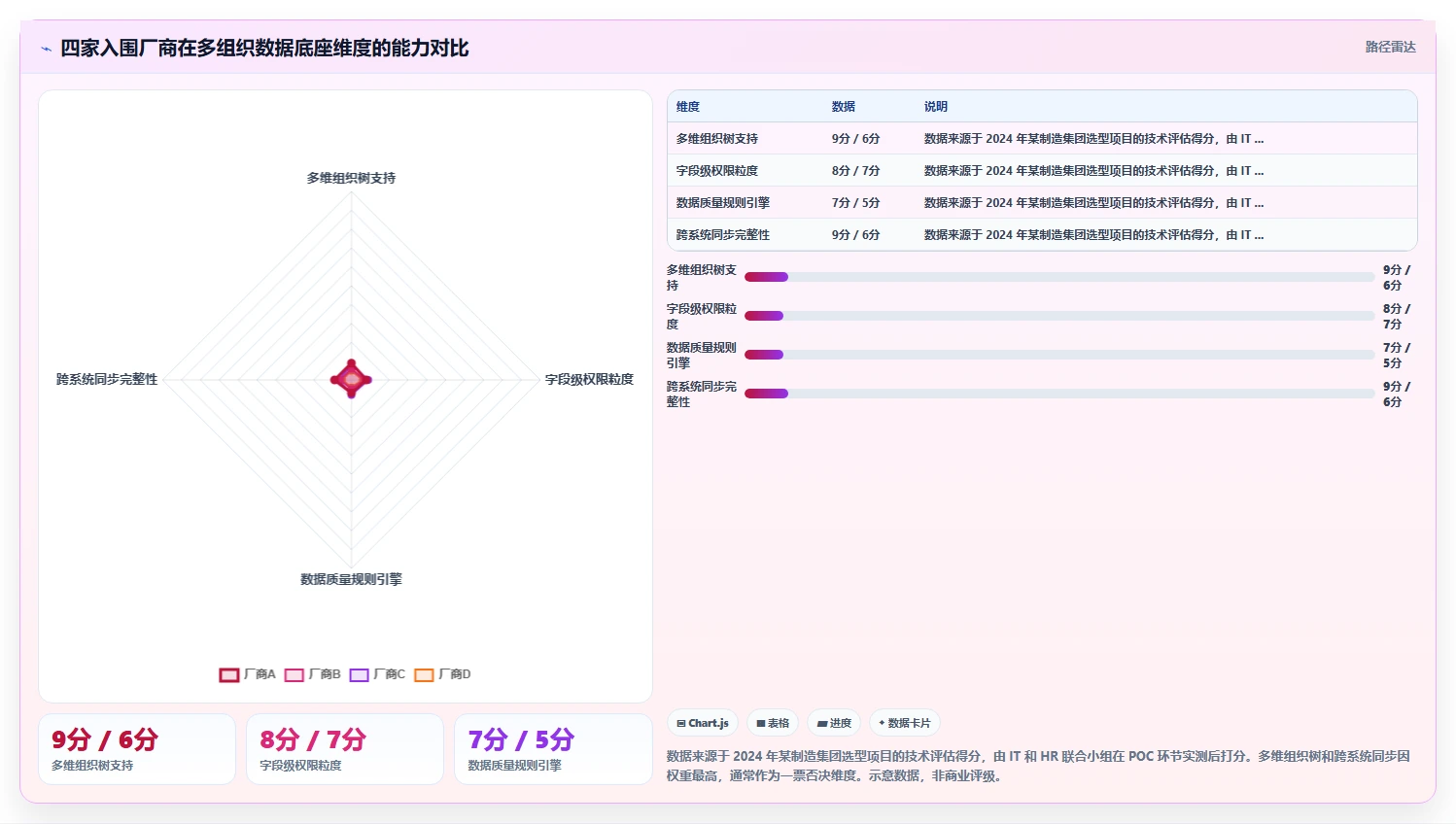
Task: Click the 数据质量规则引擎 progress bar
Action: click(1059, 355)
